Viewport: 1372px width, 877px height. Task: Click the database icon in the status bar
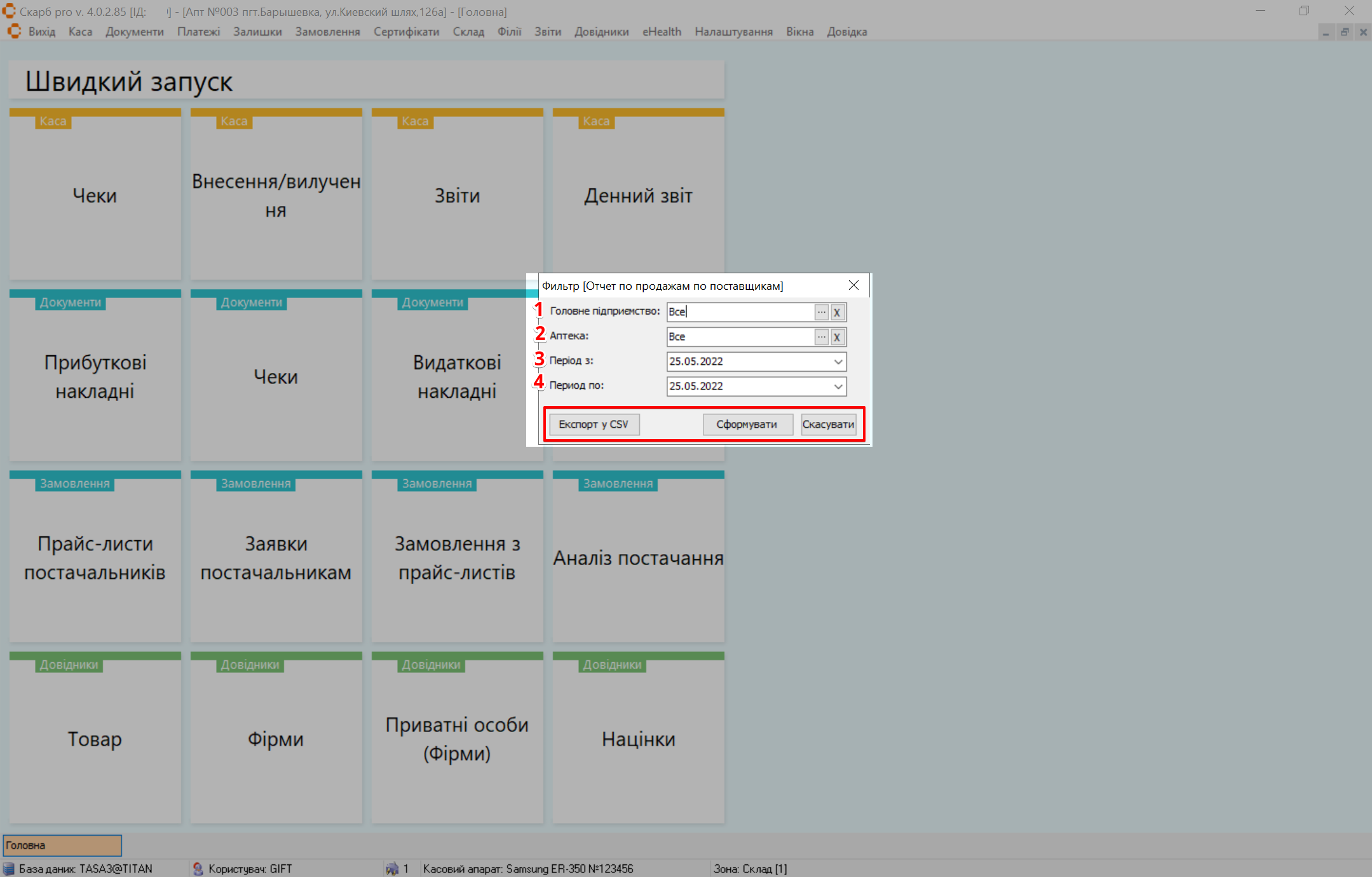coord(8,869)
